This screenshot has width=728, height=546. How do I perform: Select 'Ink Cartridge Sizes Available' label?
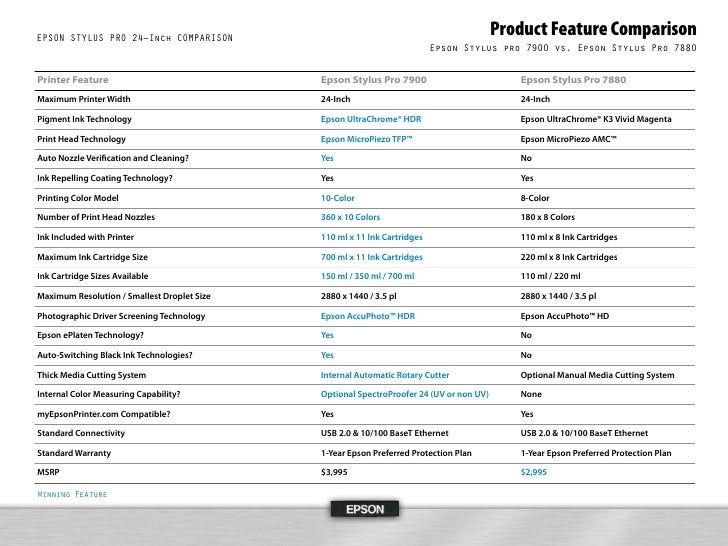tap(93, 276)
